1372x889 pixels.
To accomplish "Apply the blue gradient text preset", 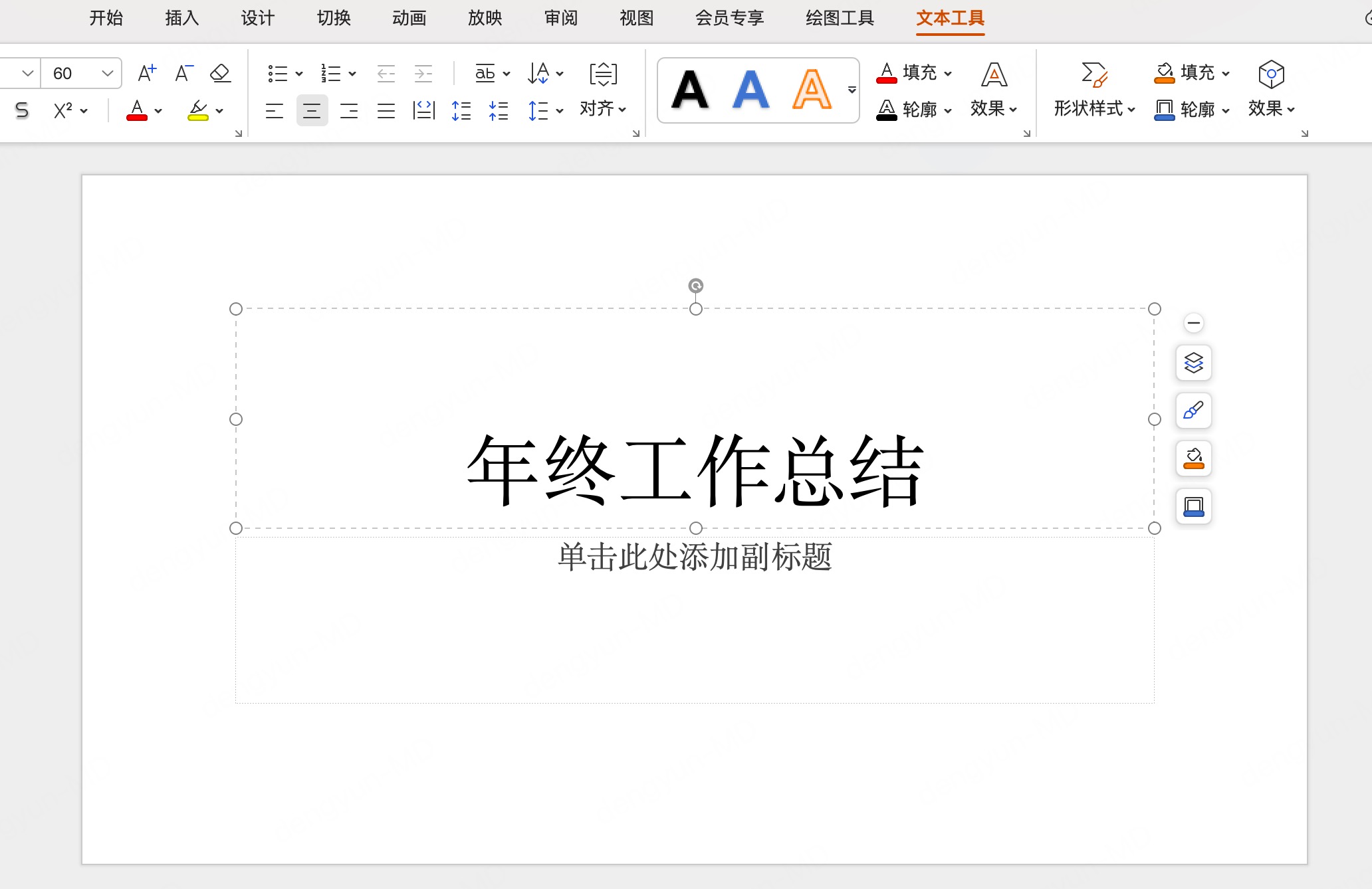I will coord(751,90).
